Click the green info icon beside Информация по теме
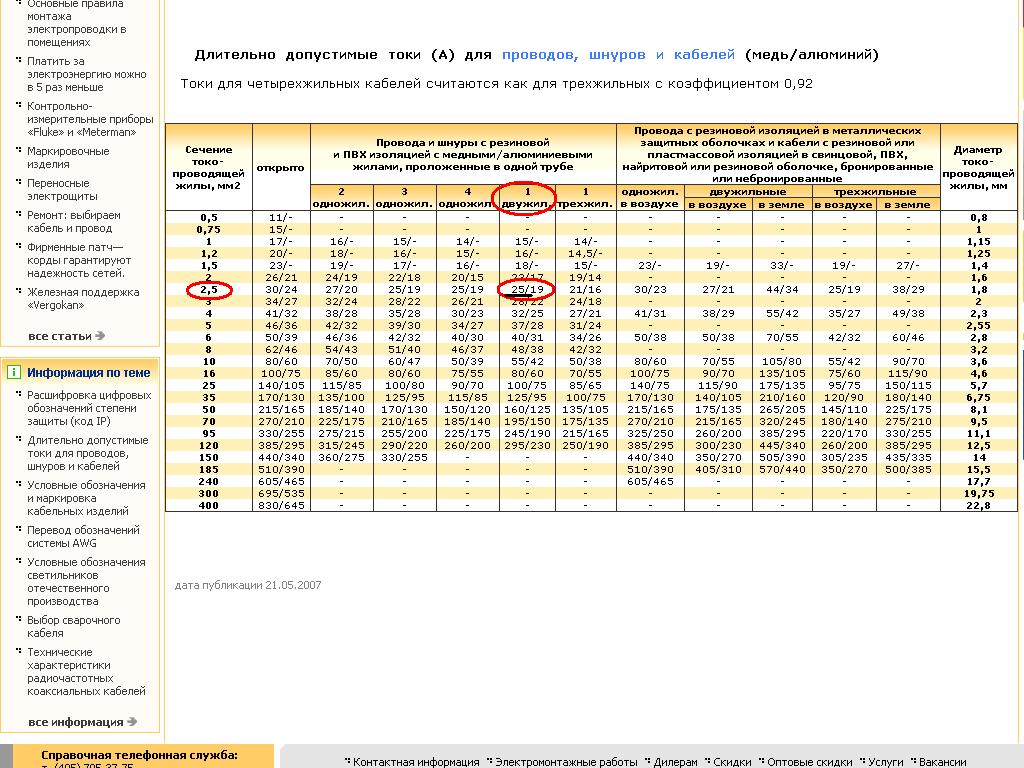 14,372
